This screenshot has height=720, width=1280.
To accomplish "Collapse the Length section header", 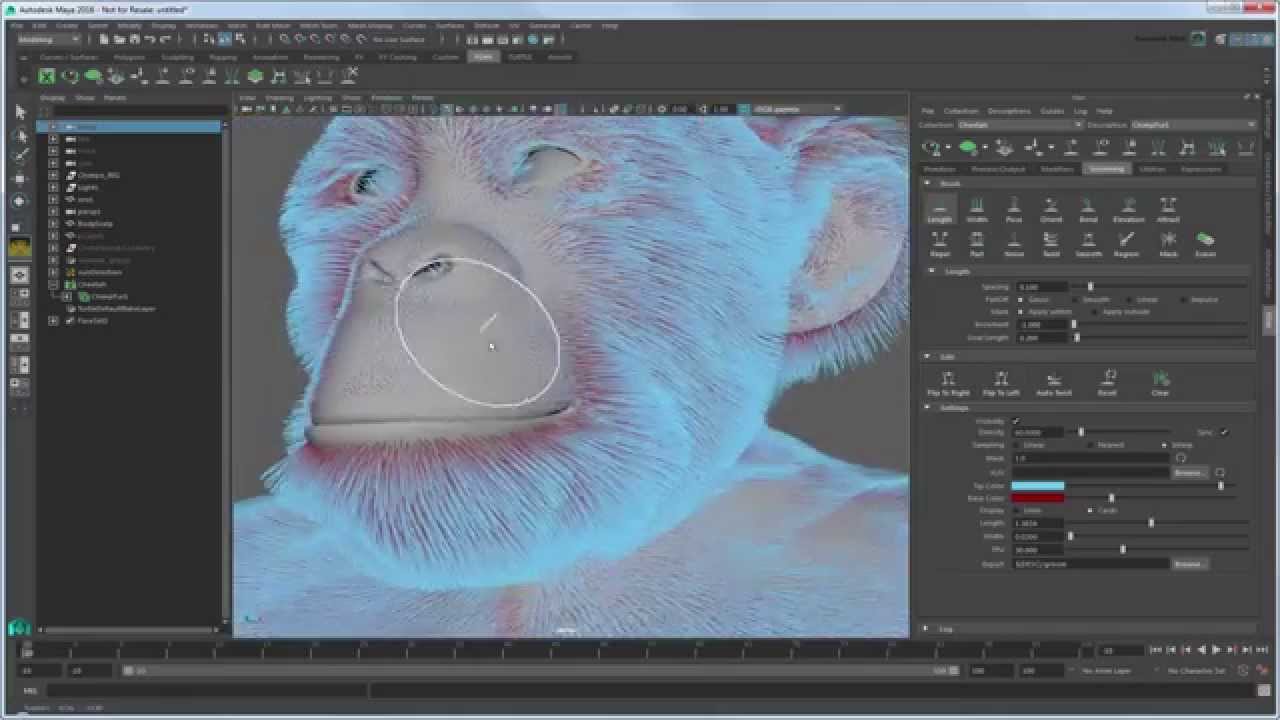I will tap(931, 271).
